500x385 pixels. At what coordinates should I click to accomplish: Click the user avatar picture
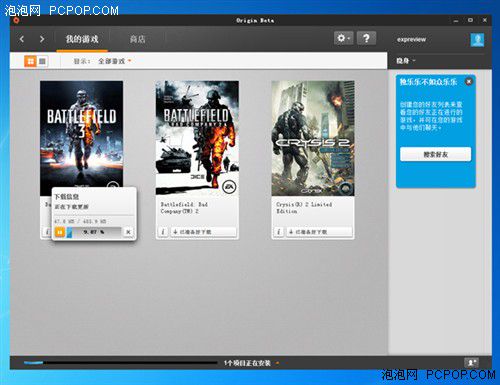[x=477, y=40]
